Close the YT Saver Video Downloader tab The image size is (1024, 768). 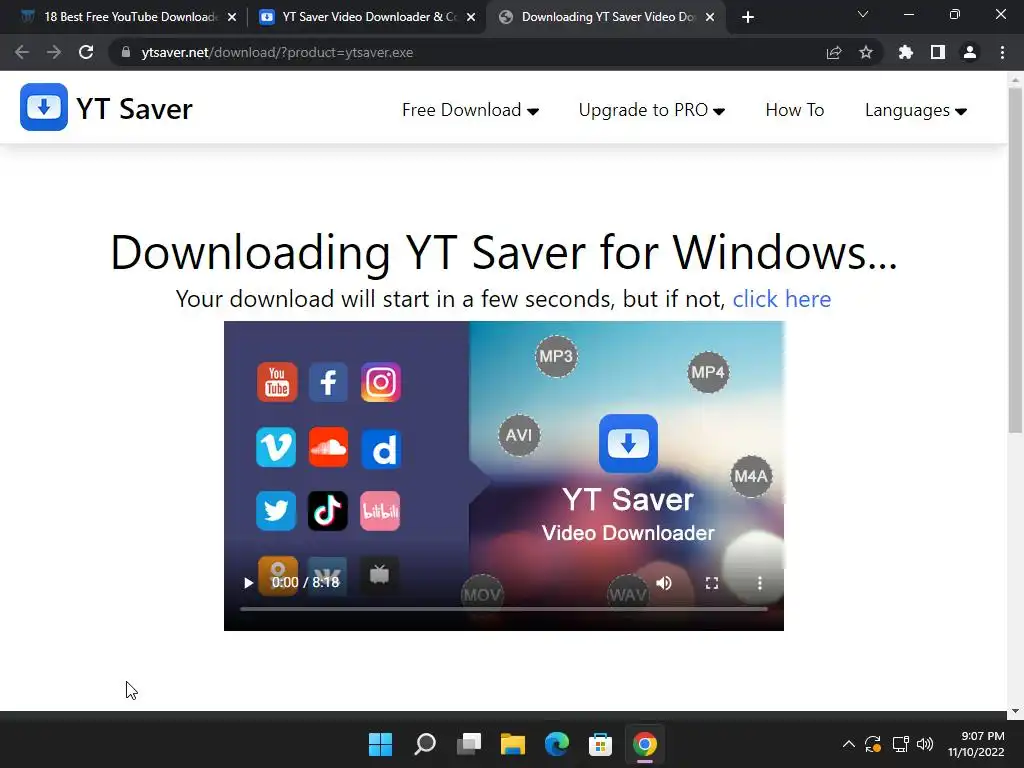coord(471,17)
